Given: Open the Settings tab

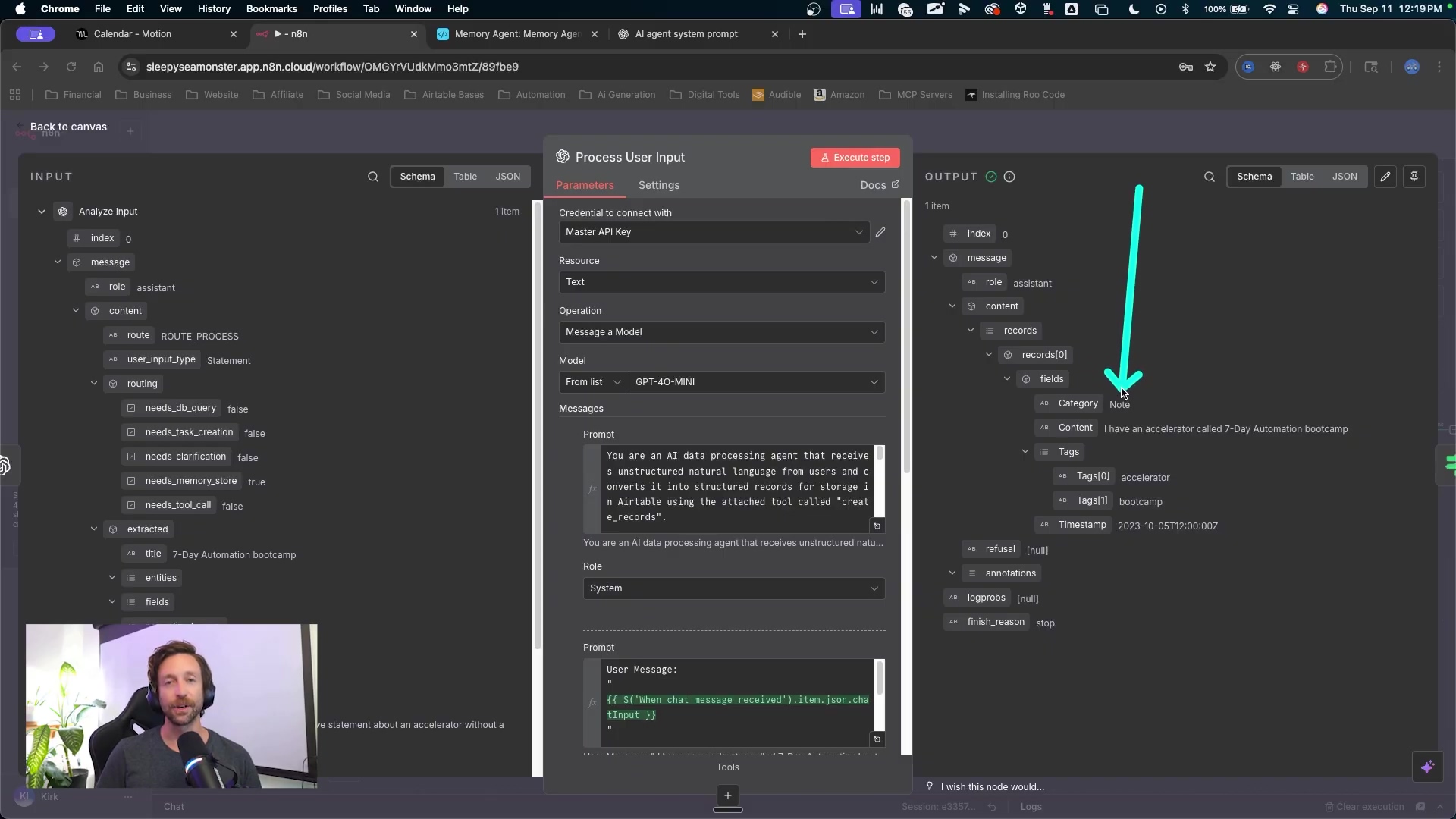Looking at the screenshot, I should [658, 185].
